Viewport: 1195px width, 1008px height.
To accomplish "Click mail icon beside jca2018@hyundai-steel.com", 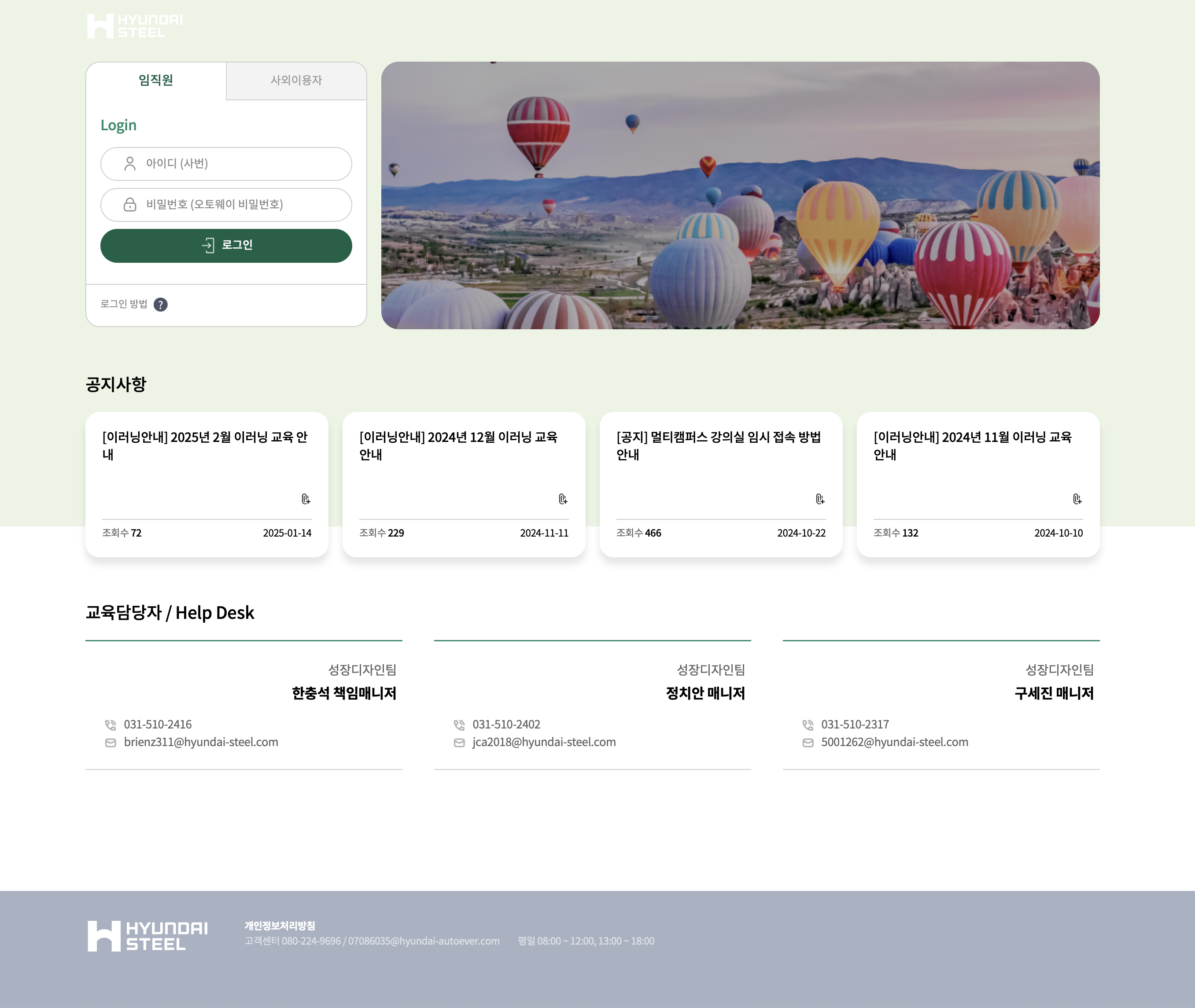I will (x=459, y=743).
